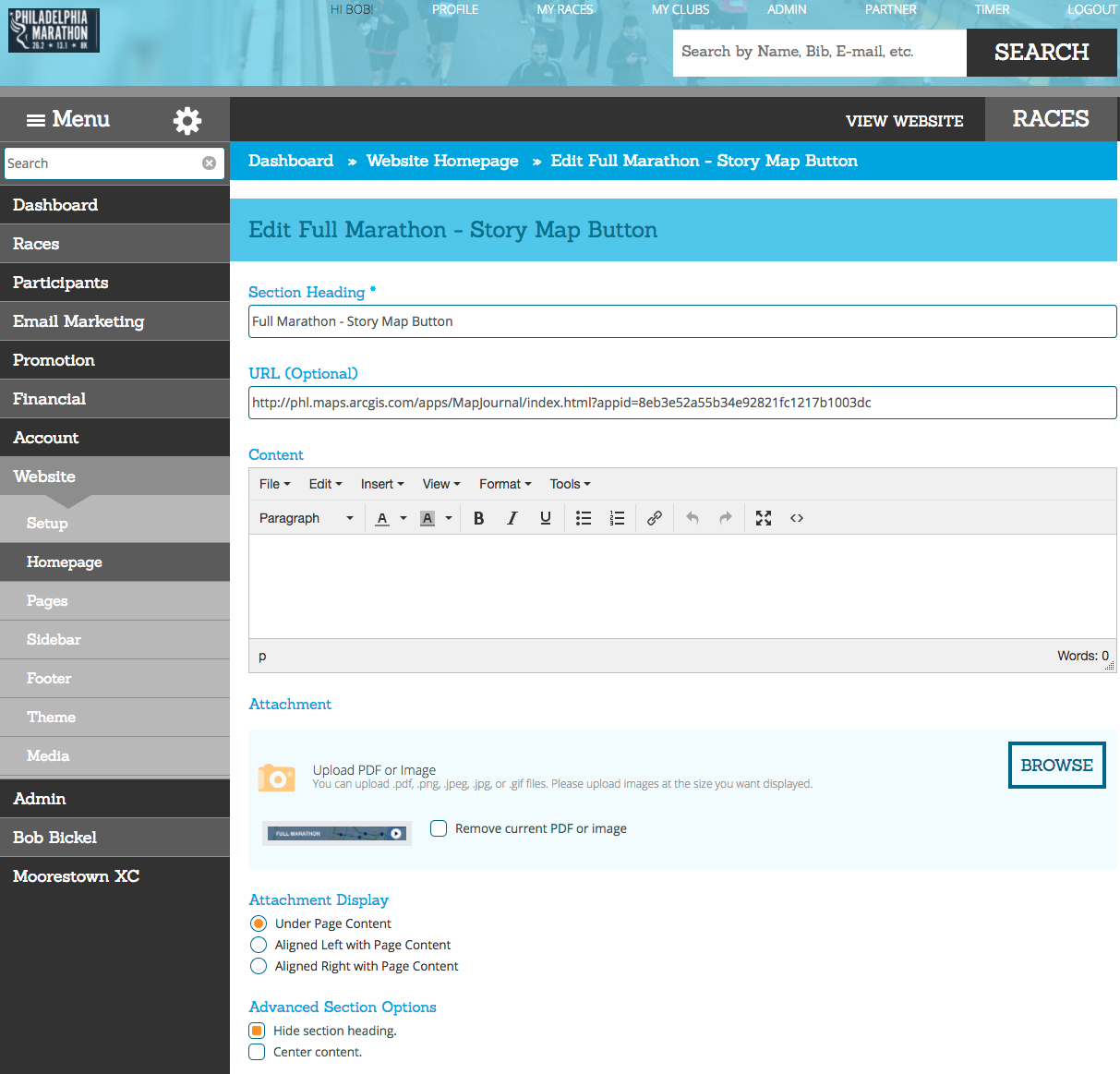Viewport: 1120px width, 1074px height.
Task: Select Aligned Right with Page Content
Action: (258, 966)
